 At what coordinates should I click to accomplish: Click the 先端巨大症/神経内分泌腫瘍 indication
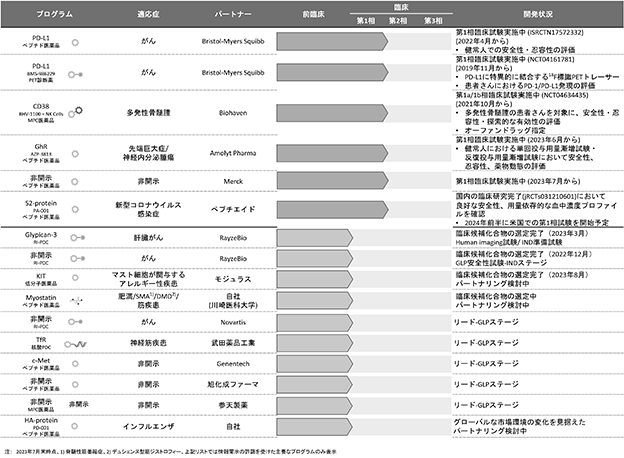[x=148, y=153]
